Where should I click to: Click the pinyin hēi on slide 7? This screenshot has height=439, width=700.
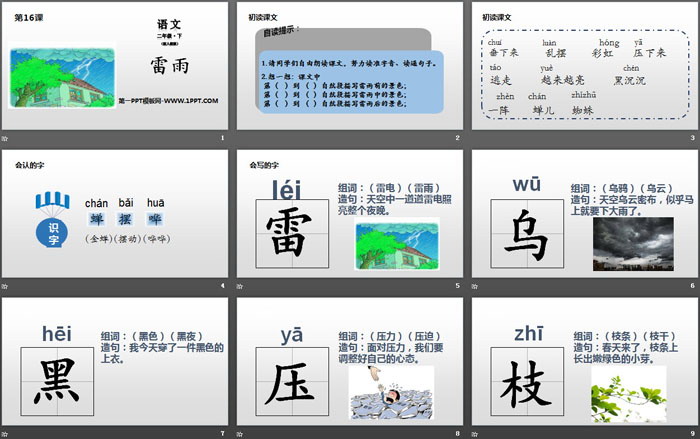[x=57, y=334]
